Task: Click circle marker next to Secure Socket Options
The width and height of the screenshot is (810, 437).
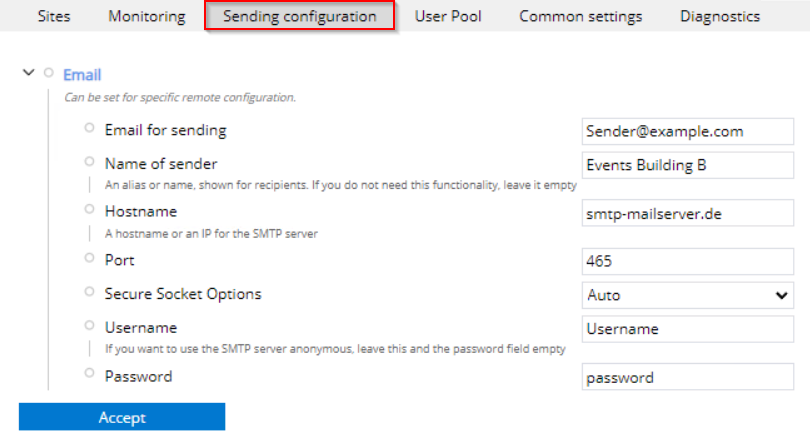Action: pos(90,292)
